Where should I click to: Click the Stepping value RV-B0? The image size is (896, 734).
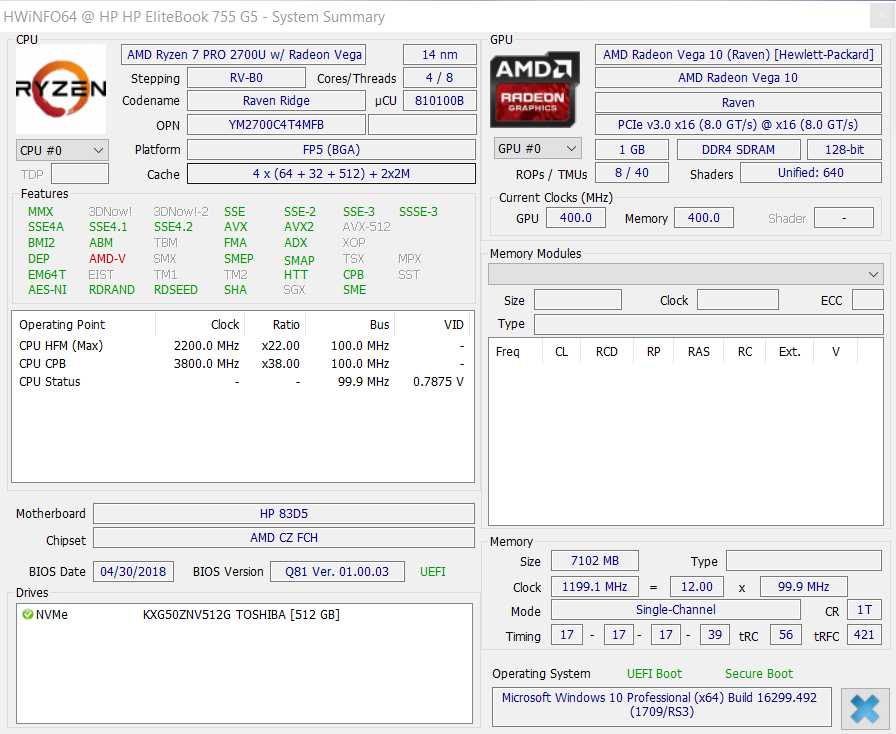tap(246, 78)
